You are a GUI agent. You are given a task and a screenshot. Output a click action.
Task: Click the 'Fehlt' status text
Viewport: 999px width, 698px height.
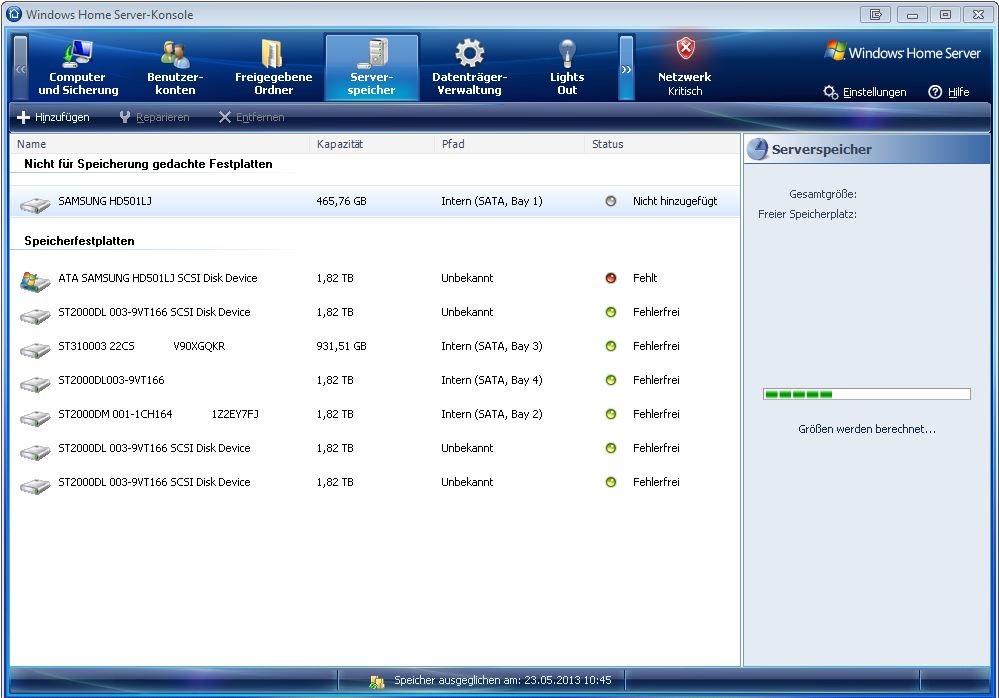pyautogui.click(x=645, y=278)
